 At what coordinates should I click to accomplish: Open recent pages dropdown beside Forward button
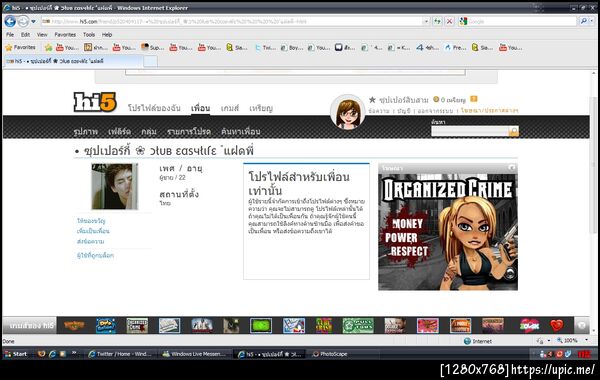pyautogui.click(x=33, y=21)
